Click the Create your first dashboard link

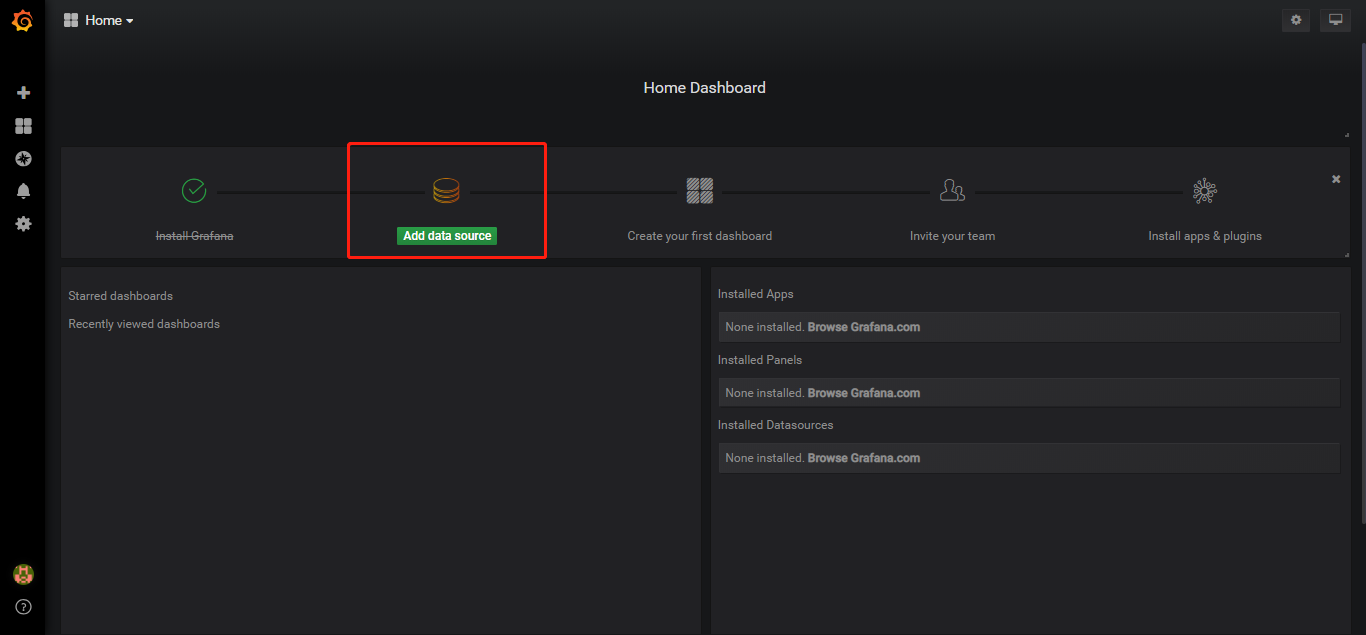pos(700,236)
